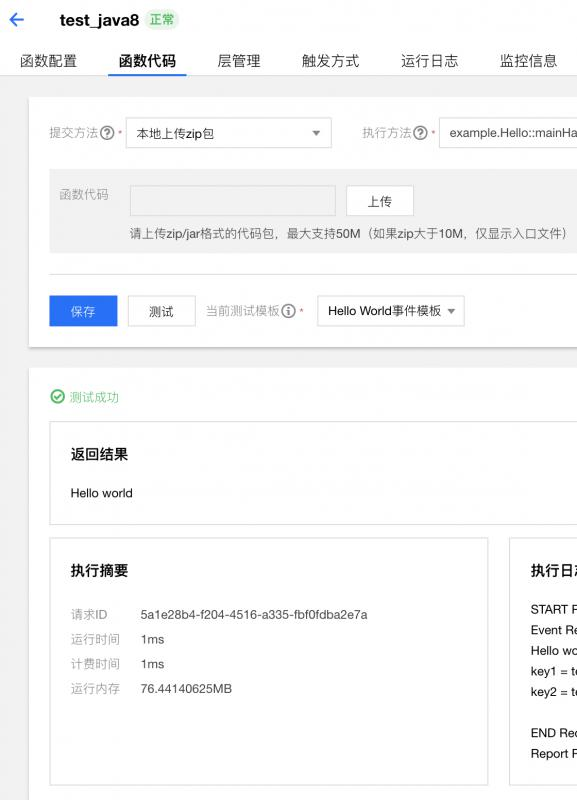Switch to the 函数配置 tab
This screenshot has width=577, height=800.
coord(48,61)
